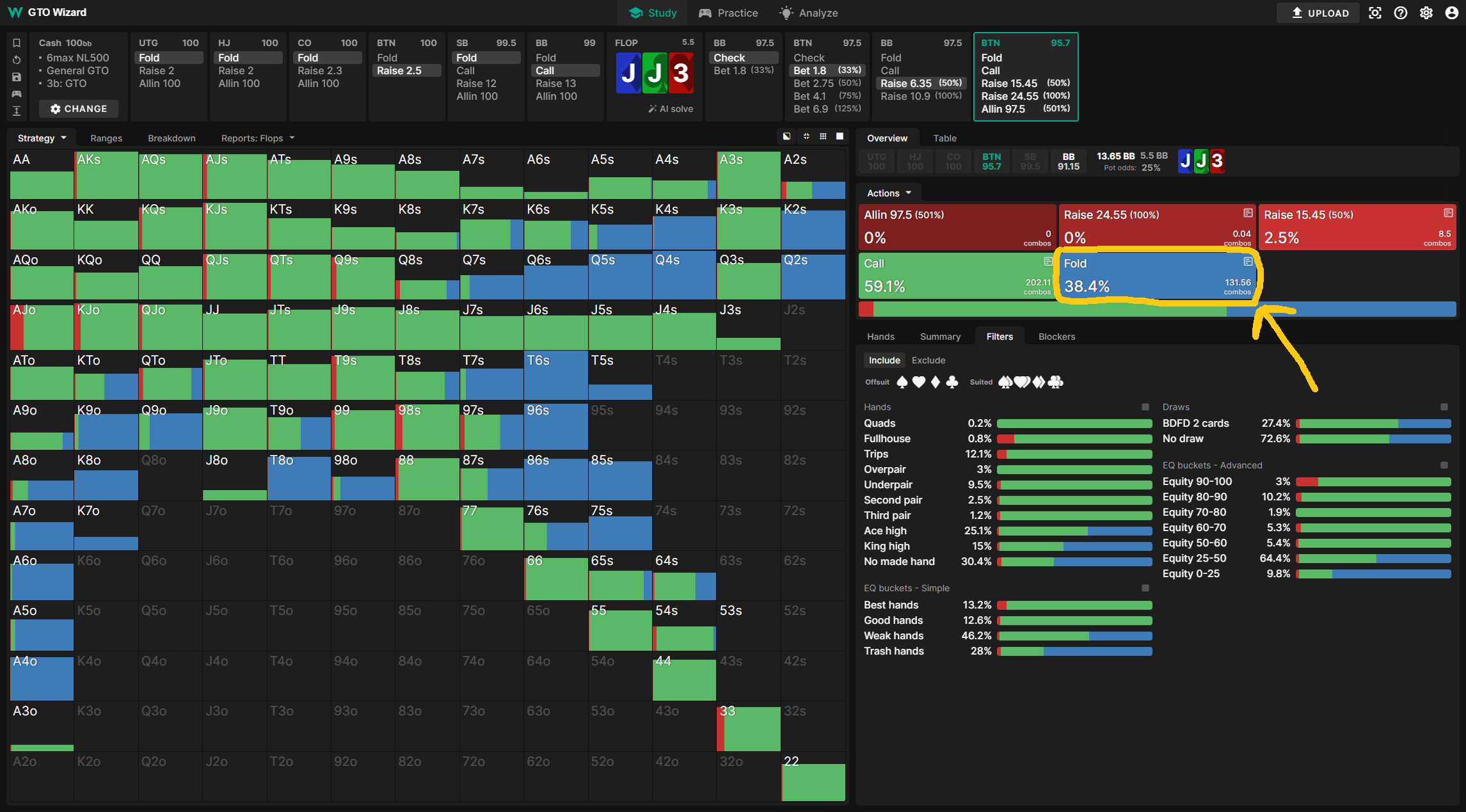The width and height of the screenshot is (1466, 812).
Task: Toggle the Draws section checkbox
Action: [x=1444, y=407]
